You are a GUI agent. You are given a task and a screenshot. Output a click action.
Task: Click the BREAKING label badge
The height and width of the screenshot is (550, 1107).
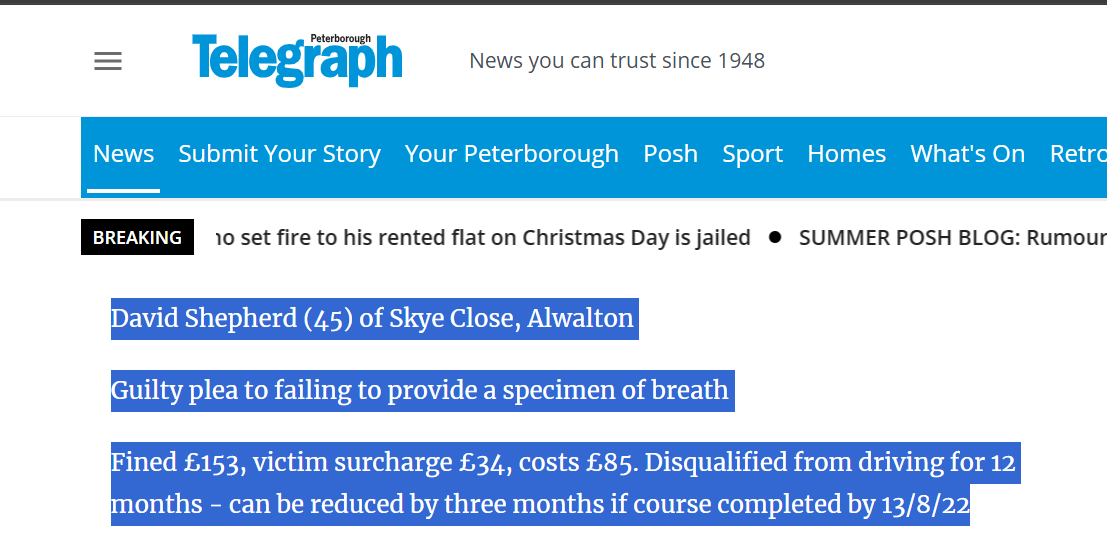click(x=138, y=237)
